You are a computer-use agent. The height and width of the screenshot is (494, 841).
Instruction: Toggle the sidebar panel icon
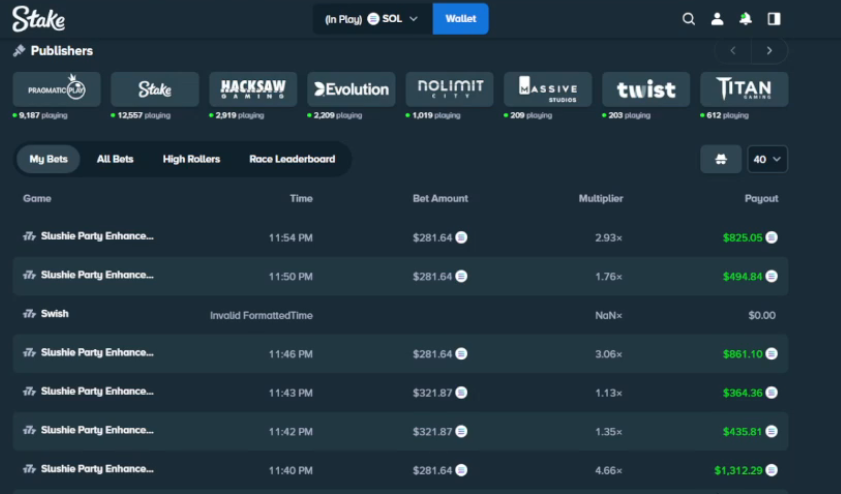click(774, 19)
